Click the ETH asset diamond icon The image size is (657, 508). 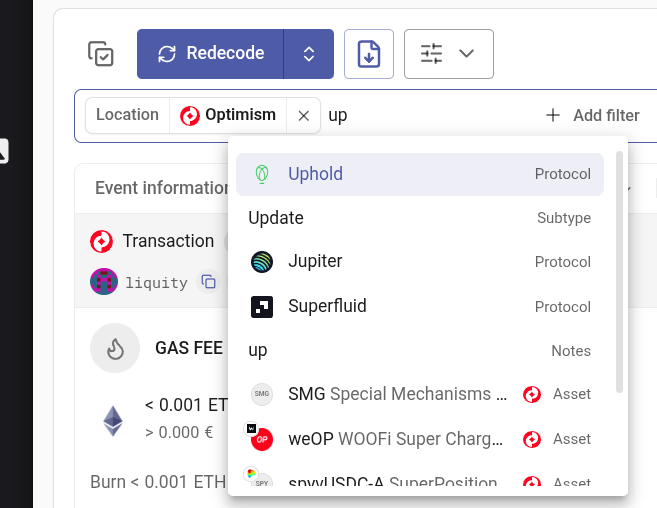[113, 421]
